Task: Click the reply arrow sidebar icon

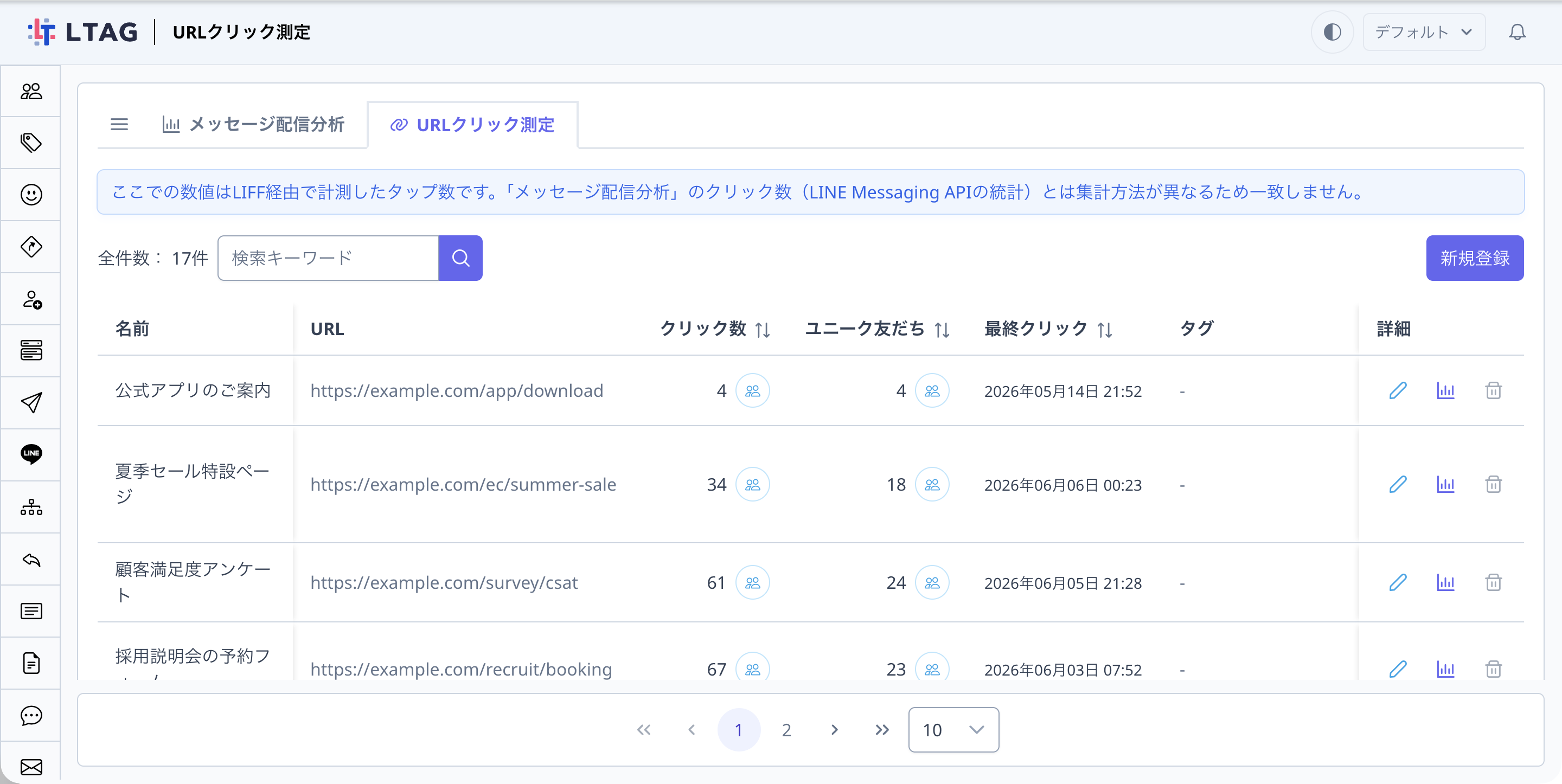Action: (x=31, y=559)
